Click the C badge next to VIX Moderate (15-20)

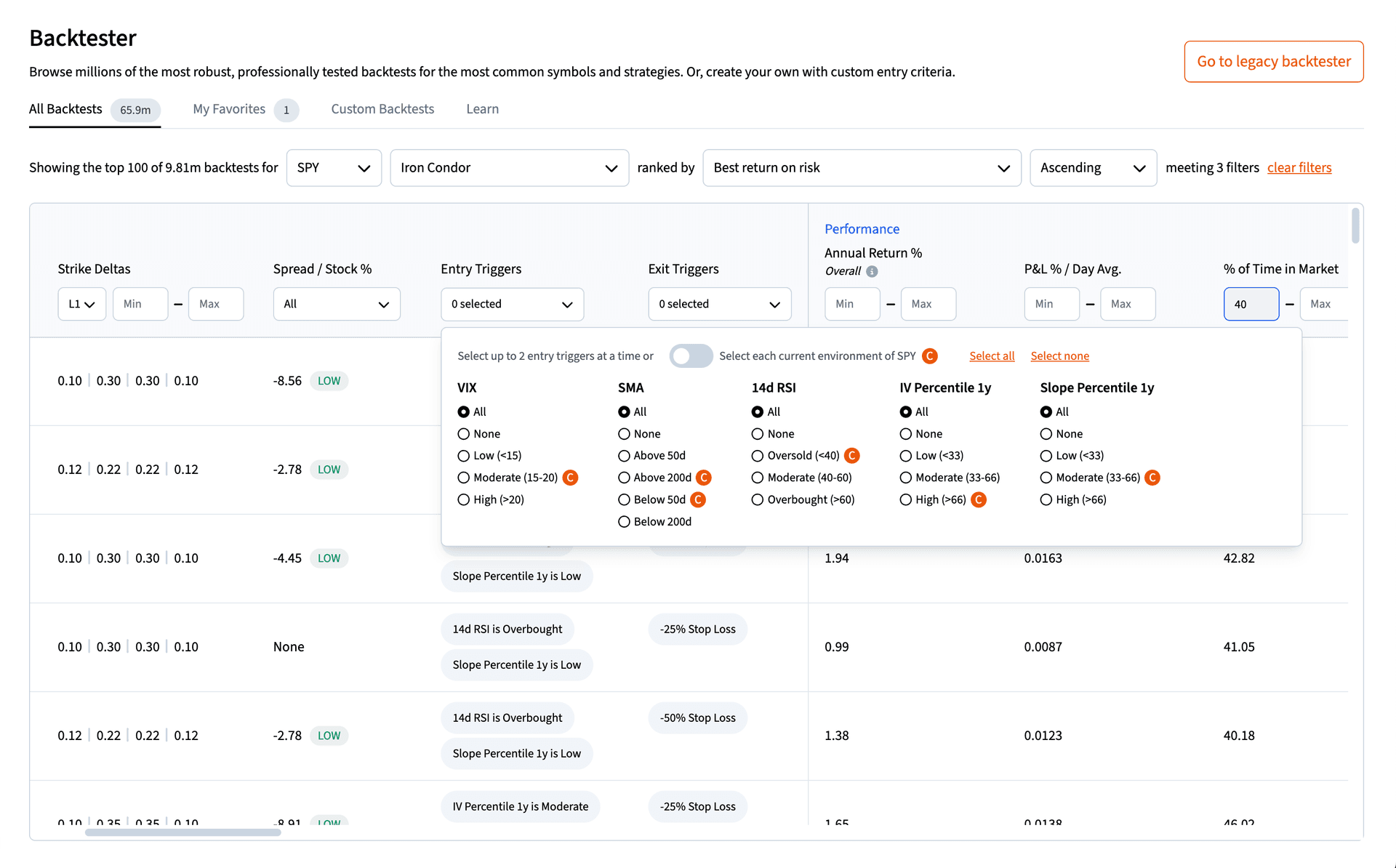pos(570,478)
